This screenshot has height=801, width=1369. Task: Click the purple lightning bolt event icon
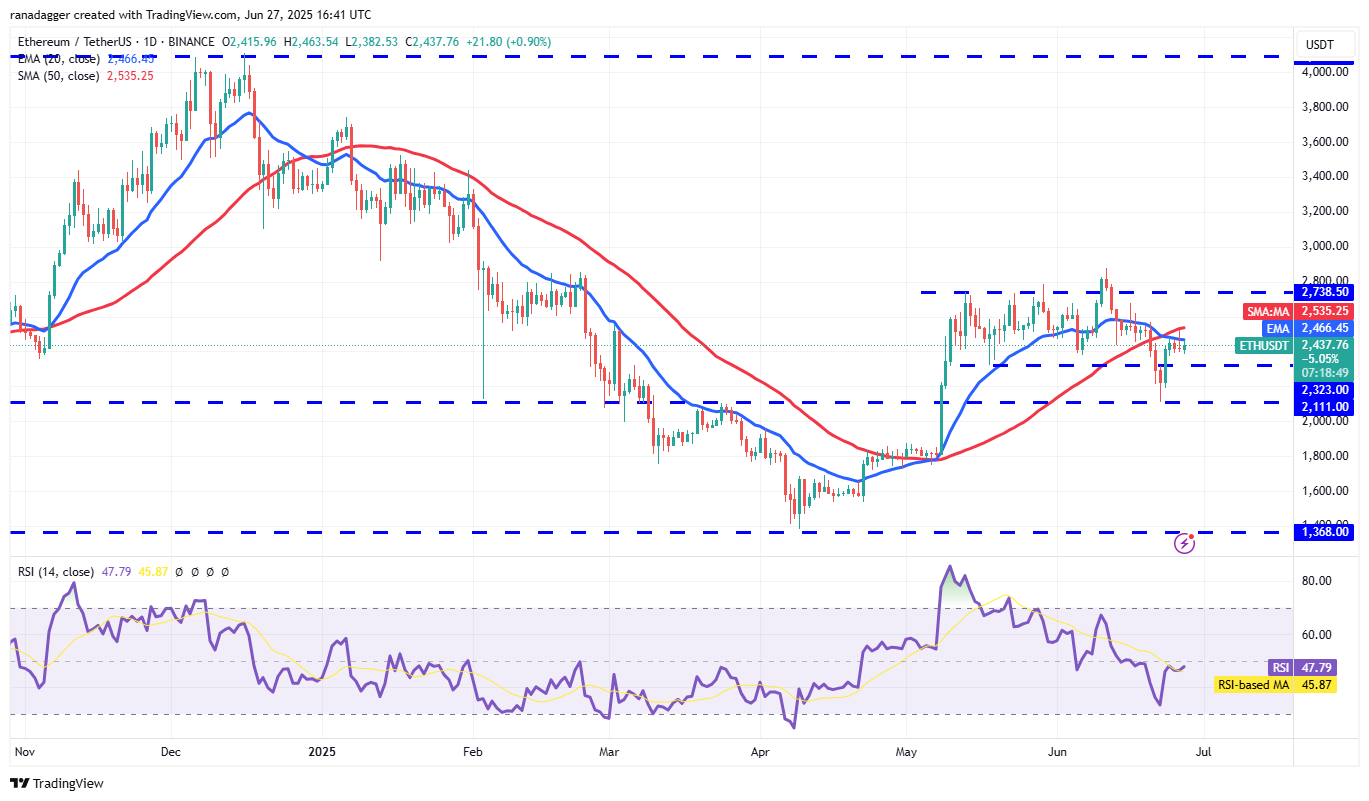pos(1185,543)
